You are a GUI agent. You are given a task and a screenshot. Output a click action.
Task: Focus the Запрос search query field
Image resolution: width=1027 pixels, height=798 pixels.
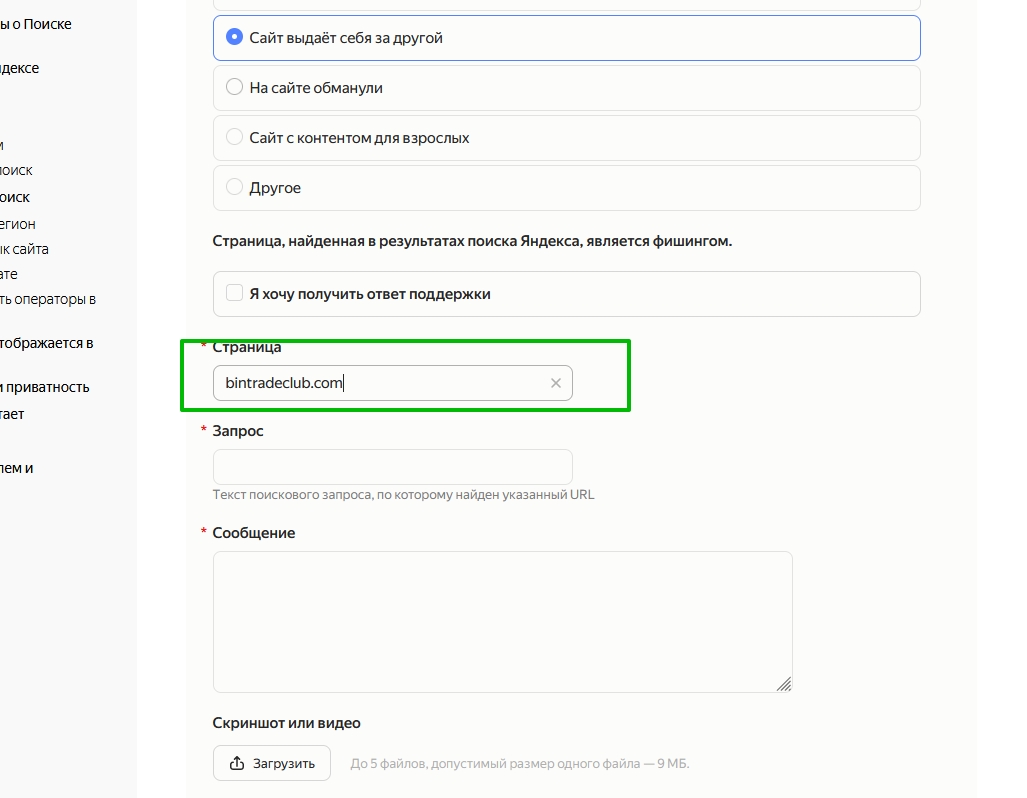coord(392,467)
